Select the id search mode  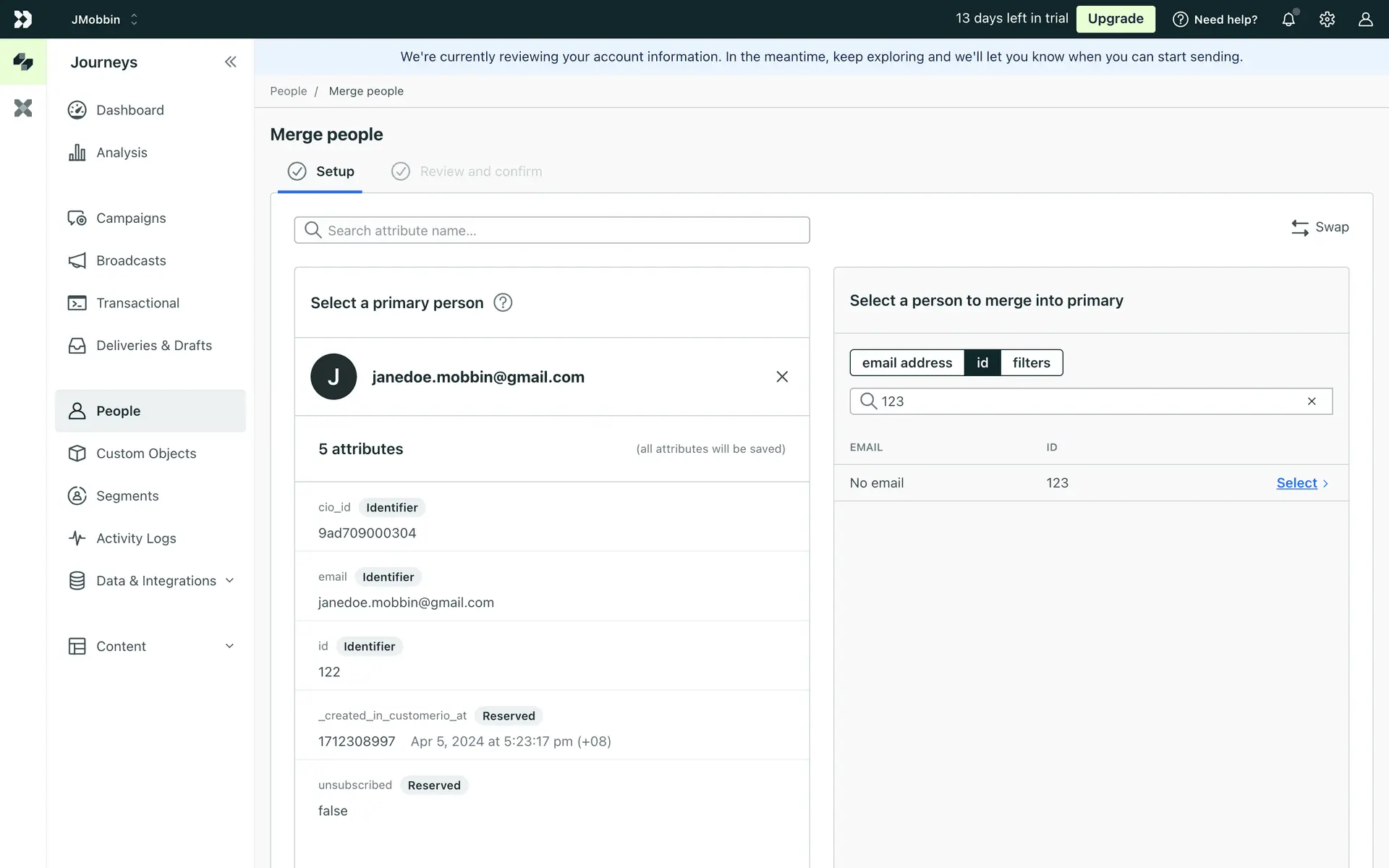pos(982,362)
